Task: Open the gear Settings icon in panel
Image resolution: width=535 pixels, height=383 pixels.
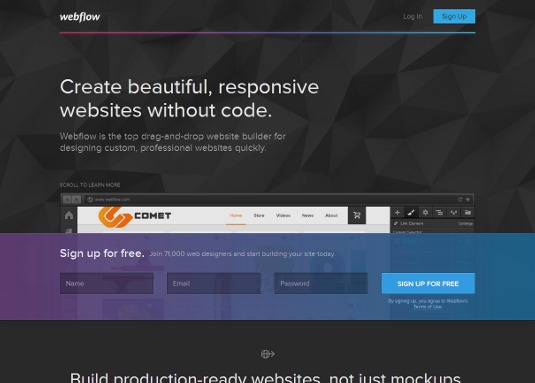Action: (425, 212)
